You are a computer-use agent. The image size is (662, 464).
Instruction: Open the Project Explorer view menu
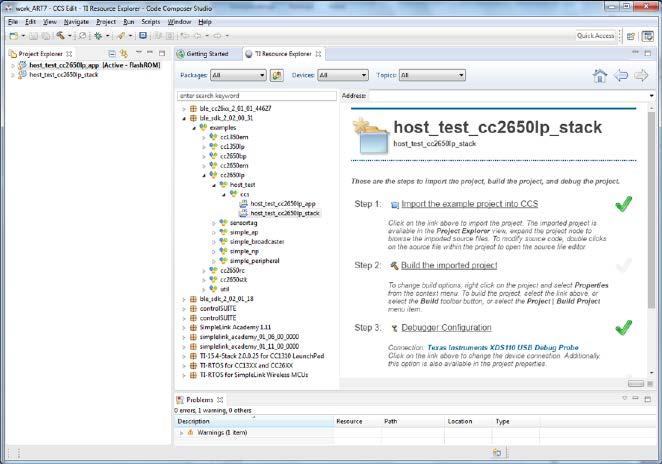click(x=138, y=52)
